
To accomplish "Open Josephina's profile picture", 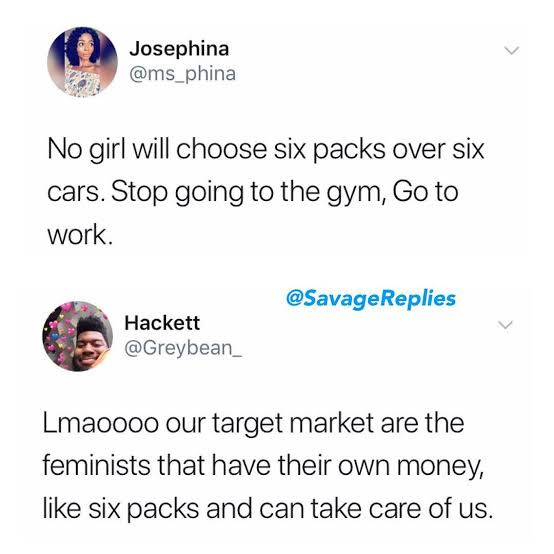I will pyautogui.click(x=82, y=62).
